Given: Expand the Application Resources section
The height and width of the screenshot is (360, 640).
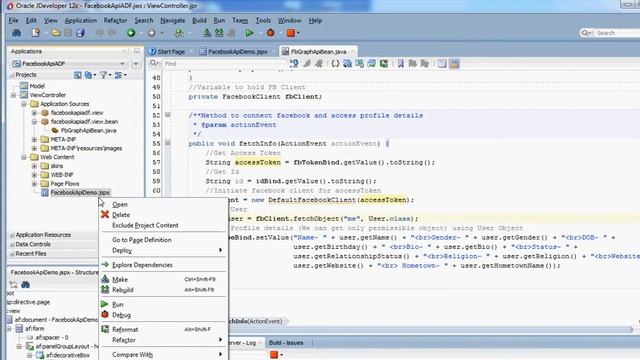Looking at the screenshot, I should click(12, 235).
